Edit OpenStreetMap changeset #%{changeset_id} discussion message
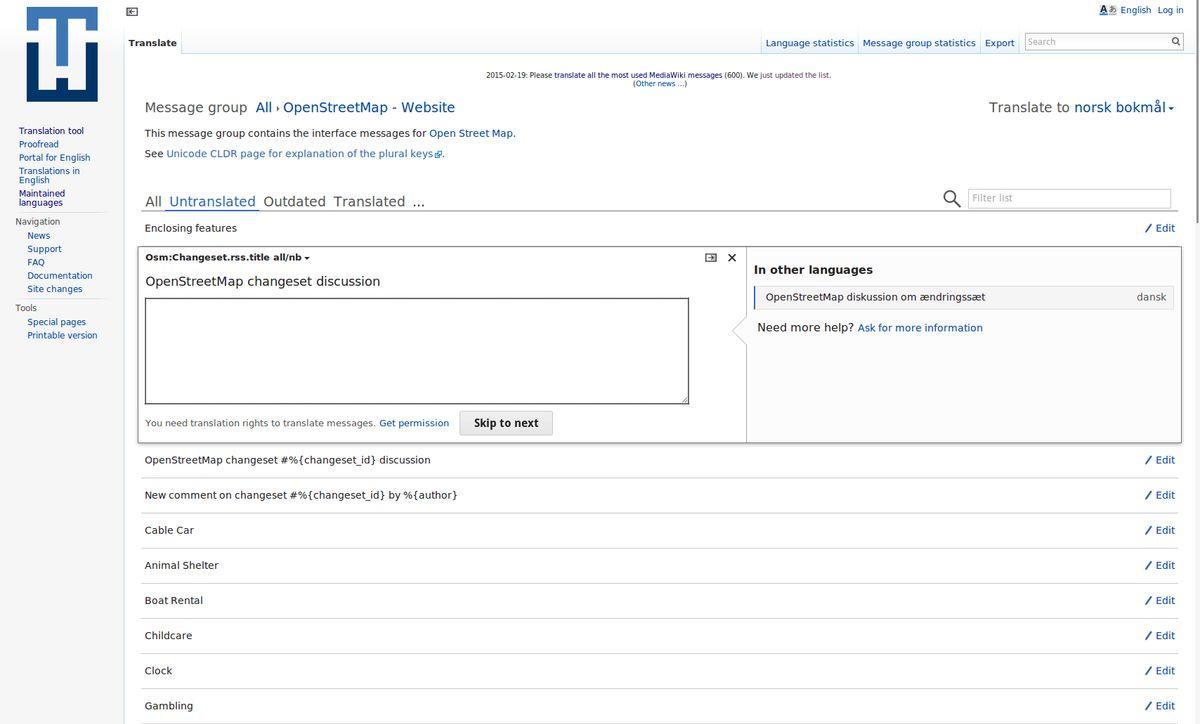Viewport: 1200px width, 724px height. tap(1160, 460)
